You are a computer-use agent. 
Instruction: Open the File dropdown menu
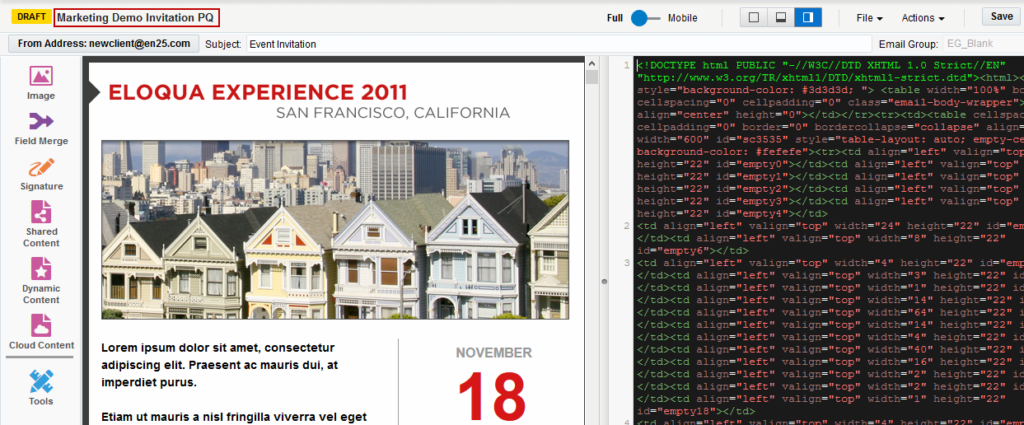869,18
